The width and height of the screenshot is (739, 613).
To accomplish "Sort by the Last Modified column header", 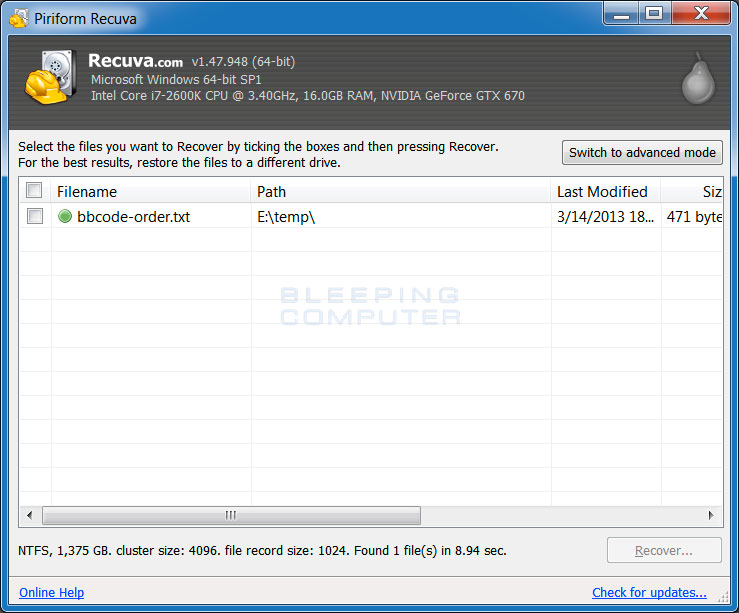I will point(604,191).
